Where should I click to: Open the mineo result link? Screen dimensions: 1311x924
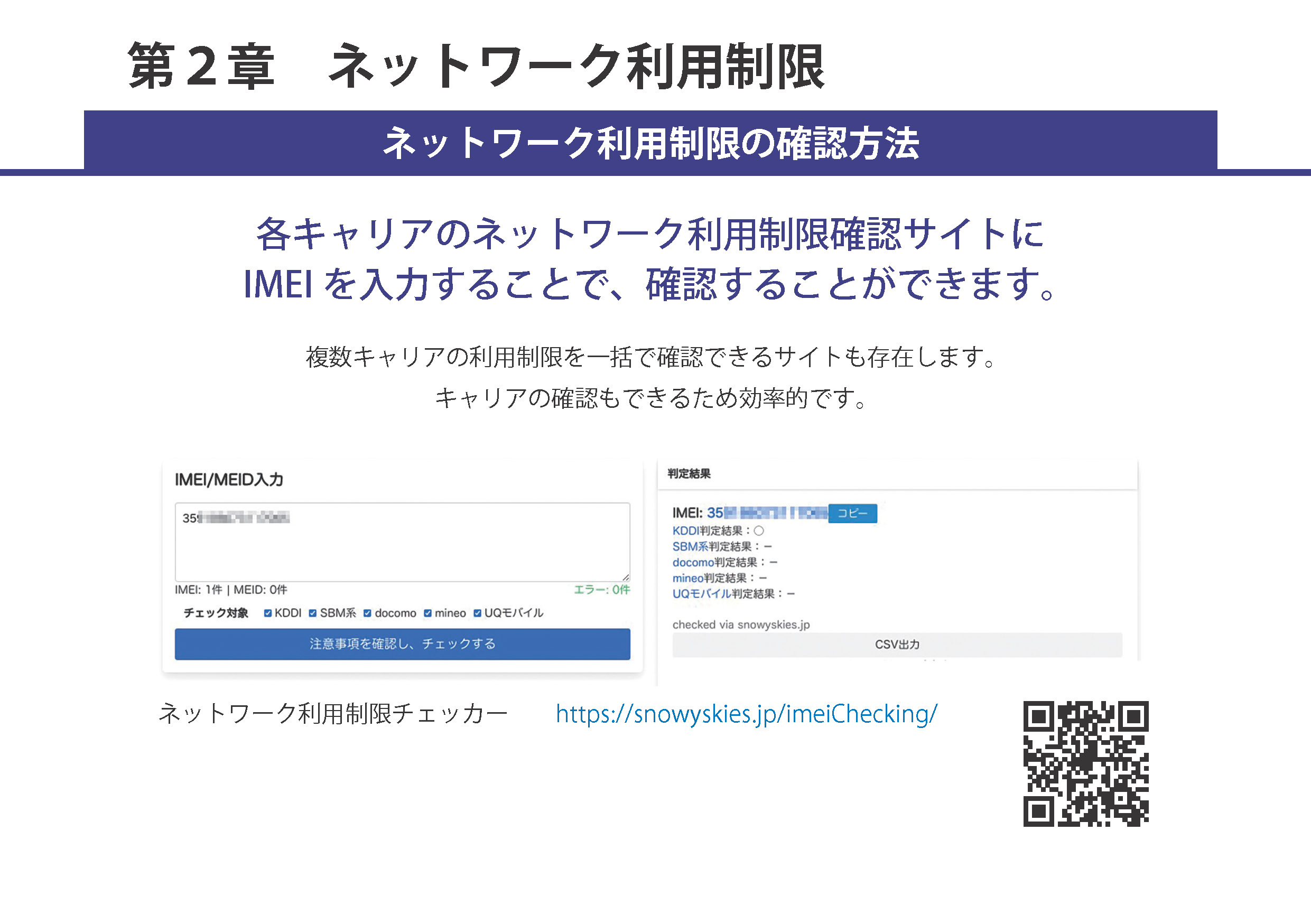(x=687, y=578)
